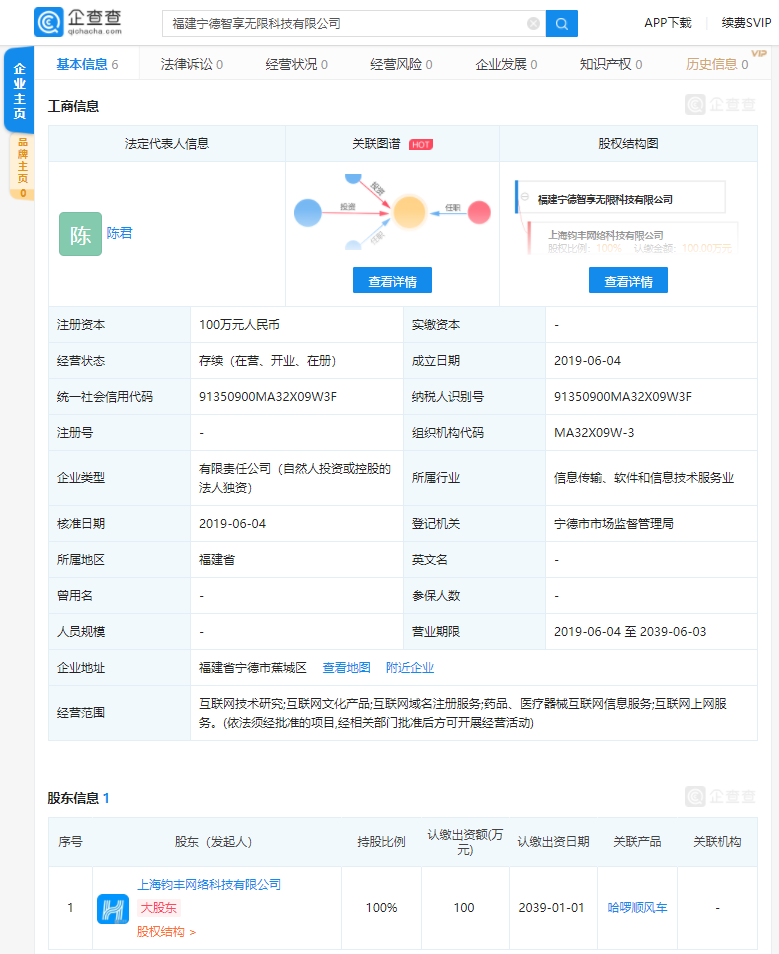Switch to the 法律诉讼 tab
This screenshot has width=779, height=954.
coord(192,64)
